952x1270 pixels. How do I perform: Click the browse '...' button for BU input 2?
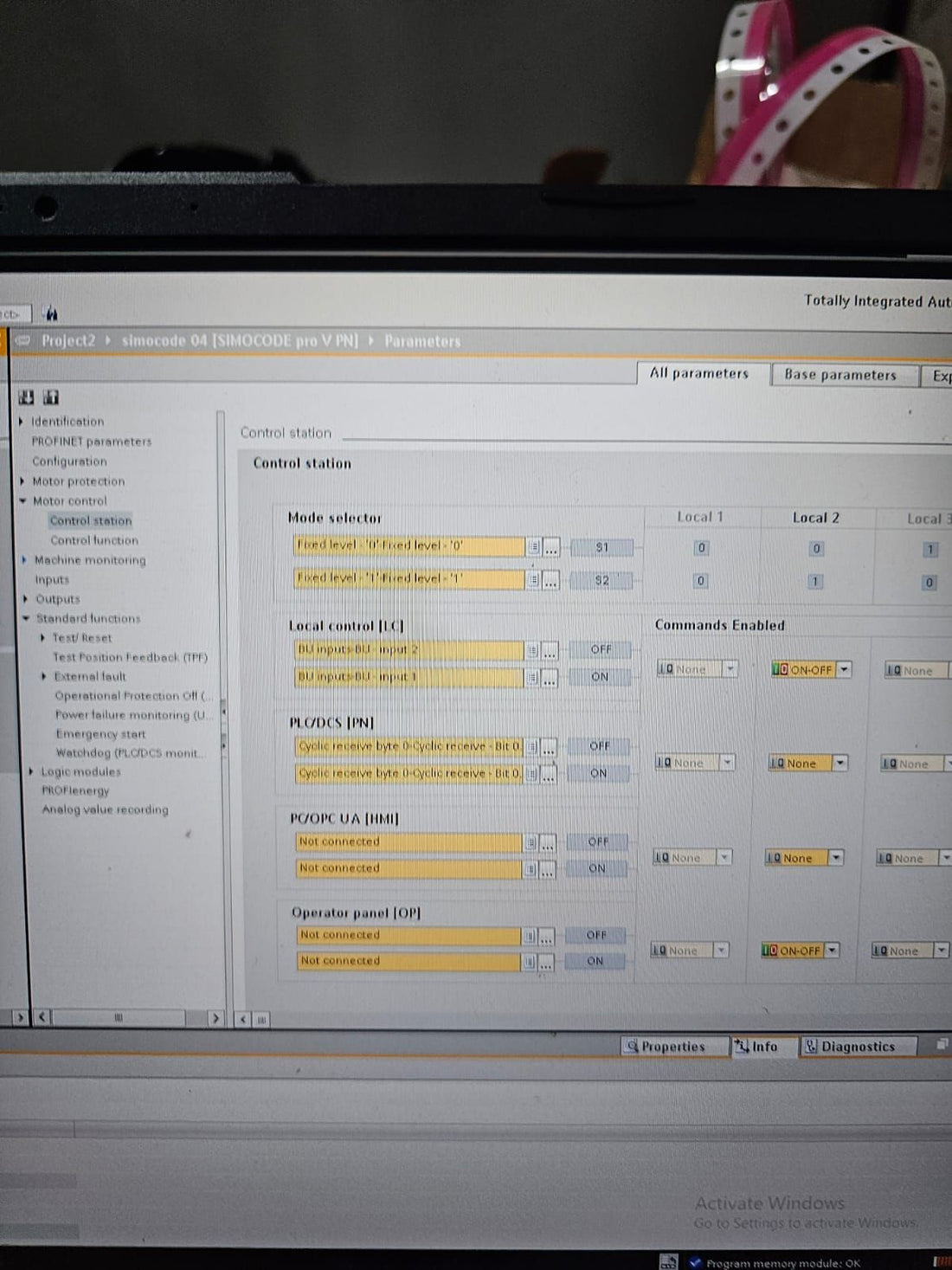point(550,651)
